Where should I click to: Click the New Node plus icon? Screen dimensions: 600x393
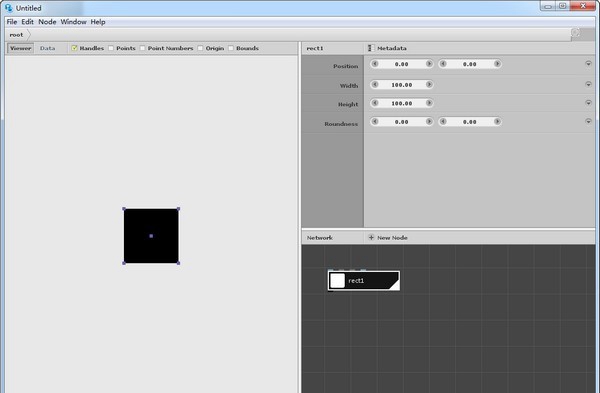[x=371, y=238]
